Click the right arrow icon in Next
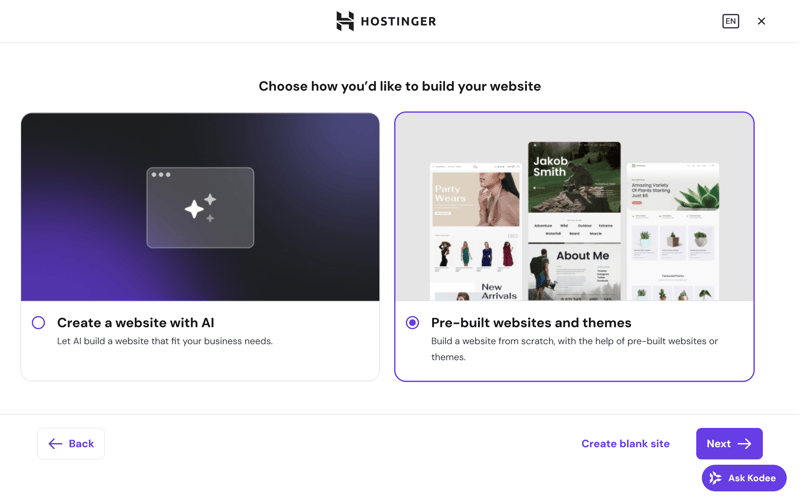The image size is (800, 499). tap(745, 444)
